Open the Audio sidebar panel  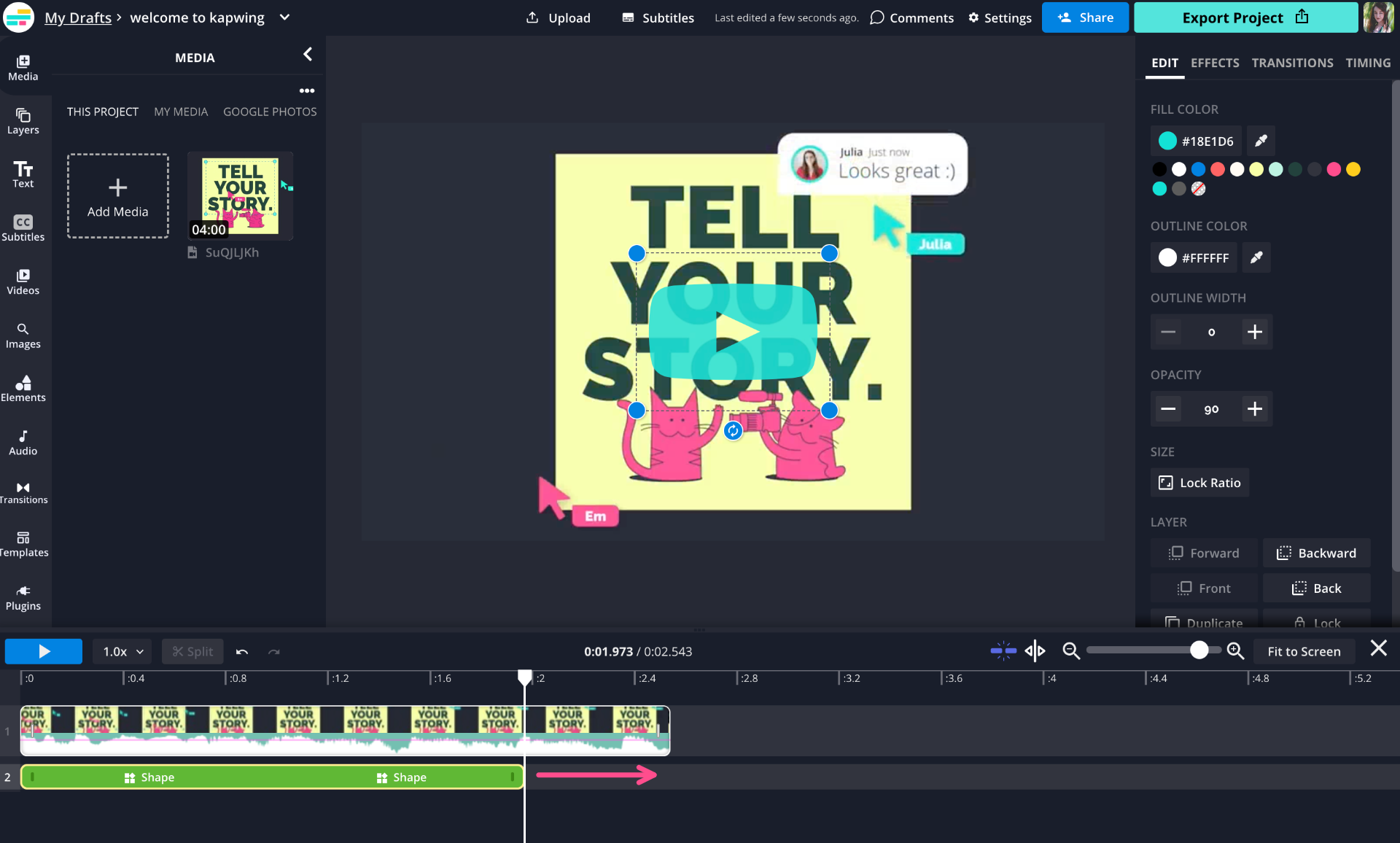point(23,442)
